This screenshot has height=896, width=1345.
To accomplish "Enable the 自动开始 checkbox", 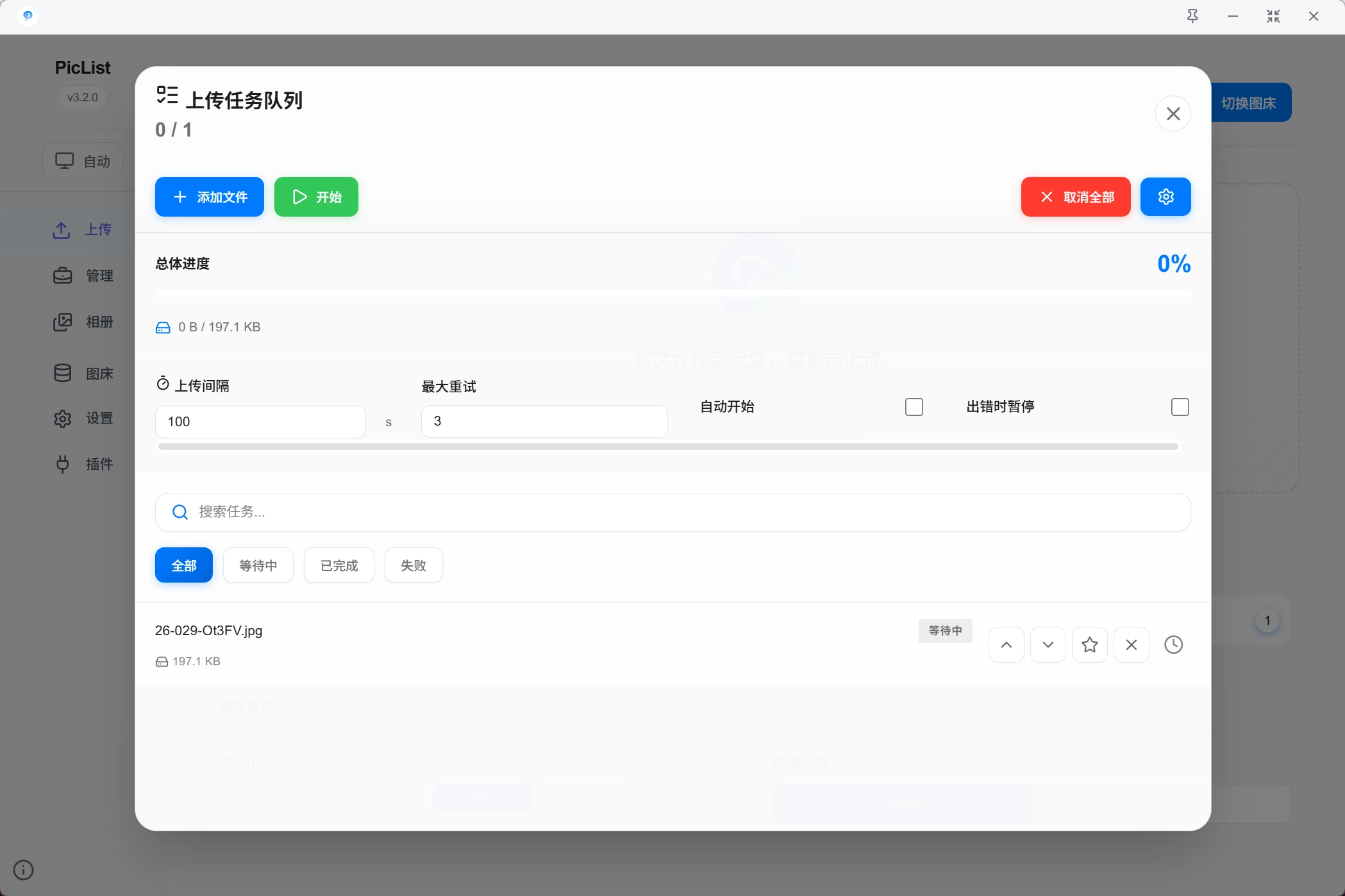I will pos(914,407).
